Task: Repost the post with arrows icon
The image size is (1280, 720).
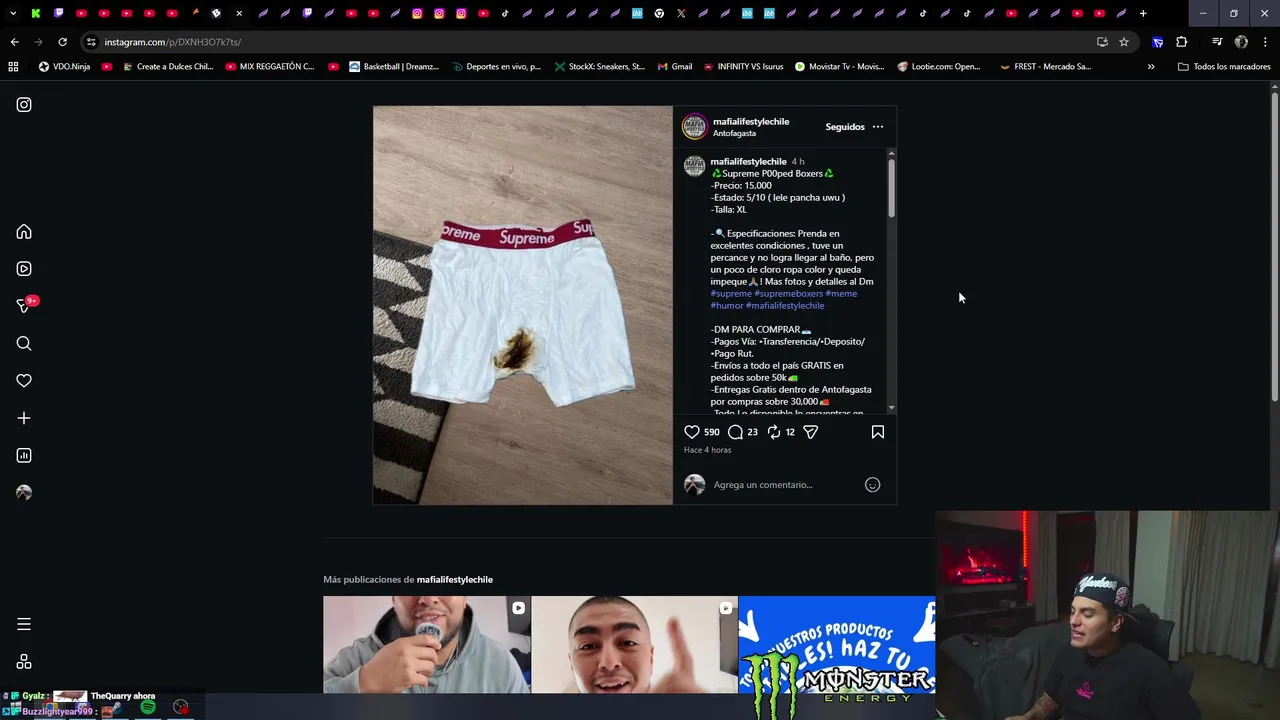Action: (774, 432)
